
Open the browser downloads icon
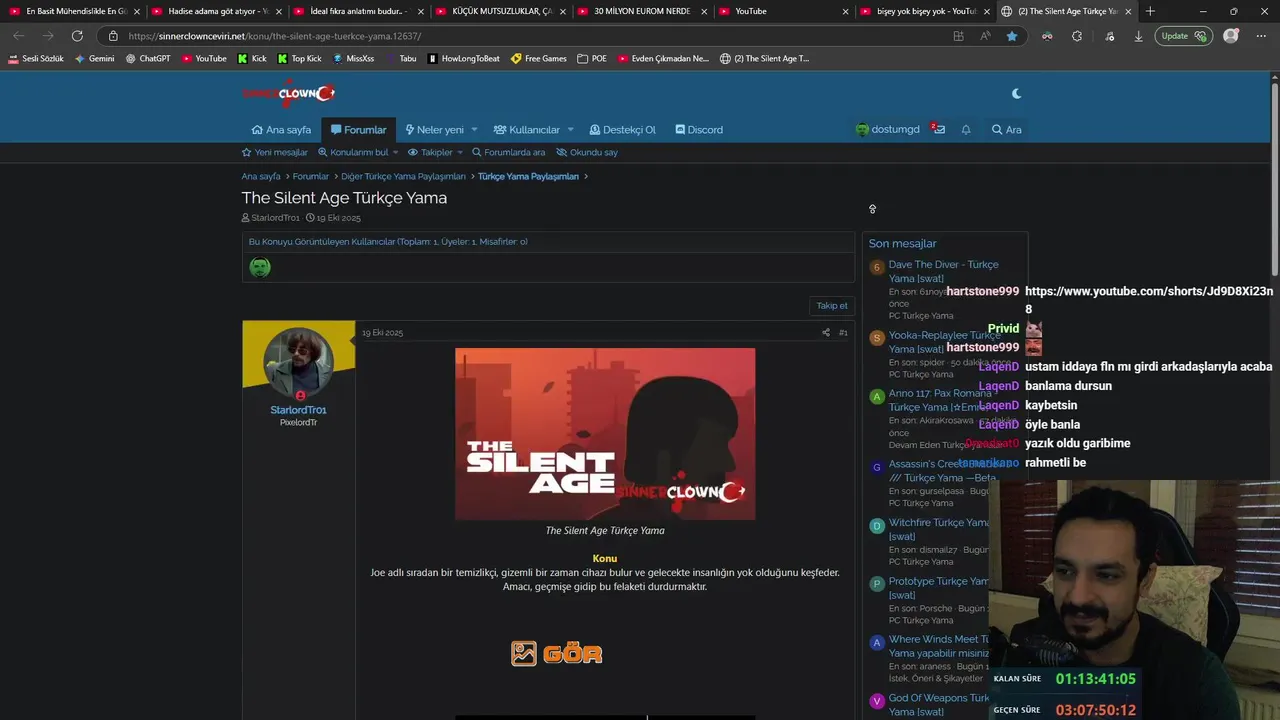click(x=1138, y=36)
